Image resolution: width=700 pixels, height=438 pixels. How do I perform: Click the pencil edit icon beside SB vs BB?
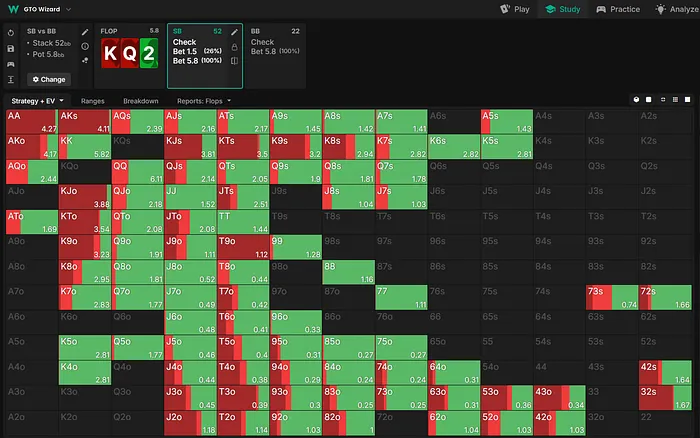[x=85, y=32]
